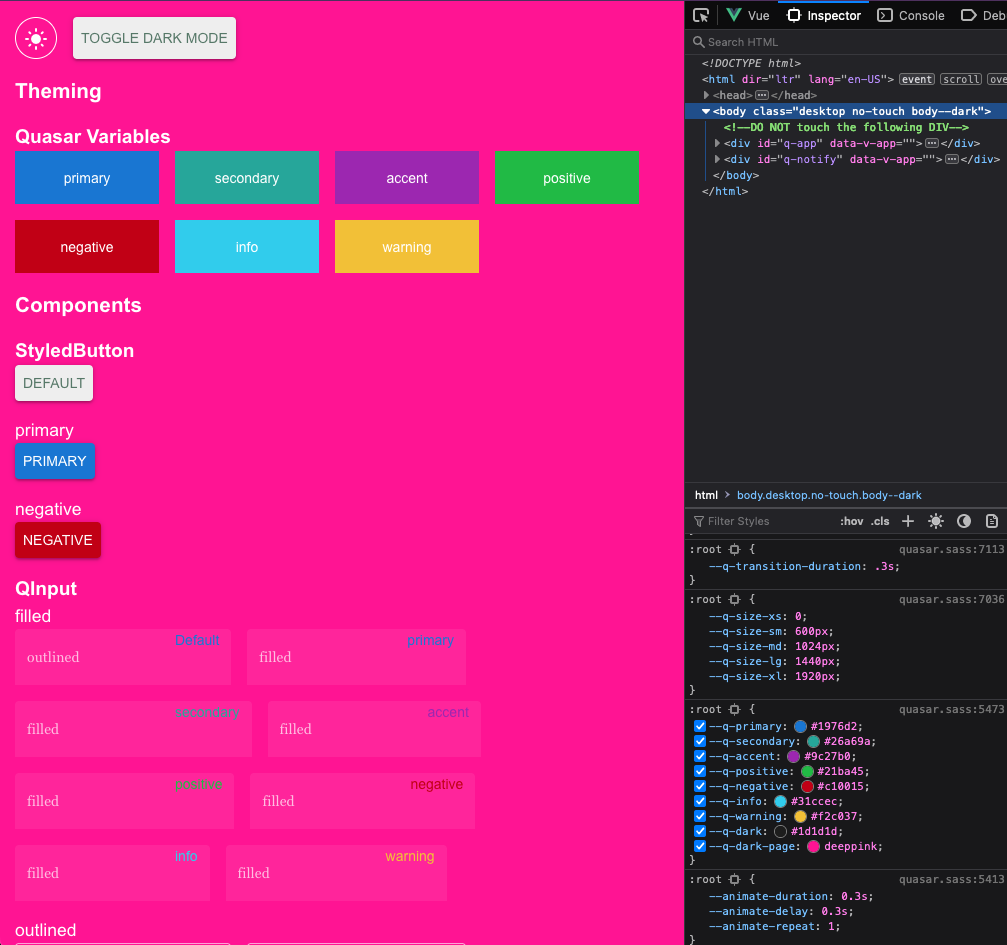Disable the --q-primary CSS variable checkbox
The width and height of the screenshot is (1007, 945).
700,726
